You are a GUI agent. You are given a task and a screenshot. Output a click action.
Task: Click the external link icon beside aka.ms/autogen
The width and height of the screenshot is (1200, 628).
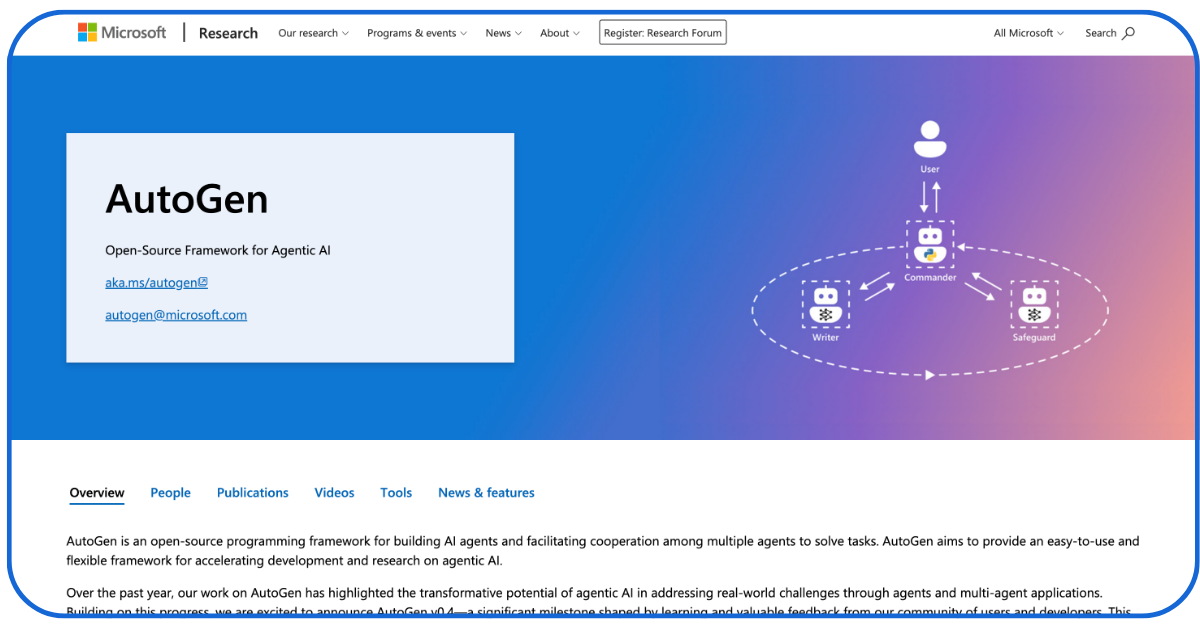tap(203, 282)
